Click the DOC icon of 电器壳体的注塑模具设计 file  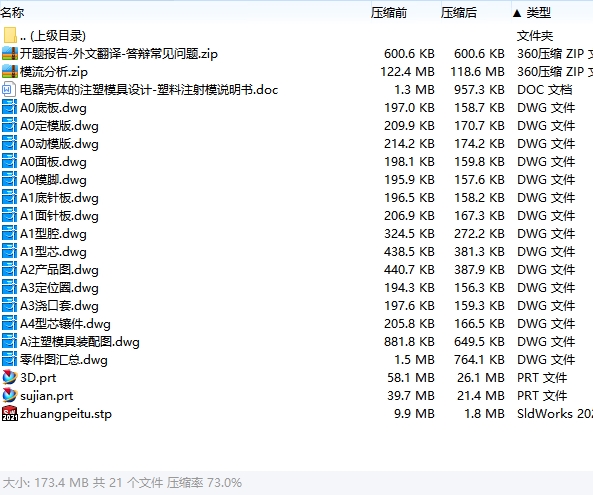tap(9, 90)
